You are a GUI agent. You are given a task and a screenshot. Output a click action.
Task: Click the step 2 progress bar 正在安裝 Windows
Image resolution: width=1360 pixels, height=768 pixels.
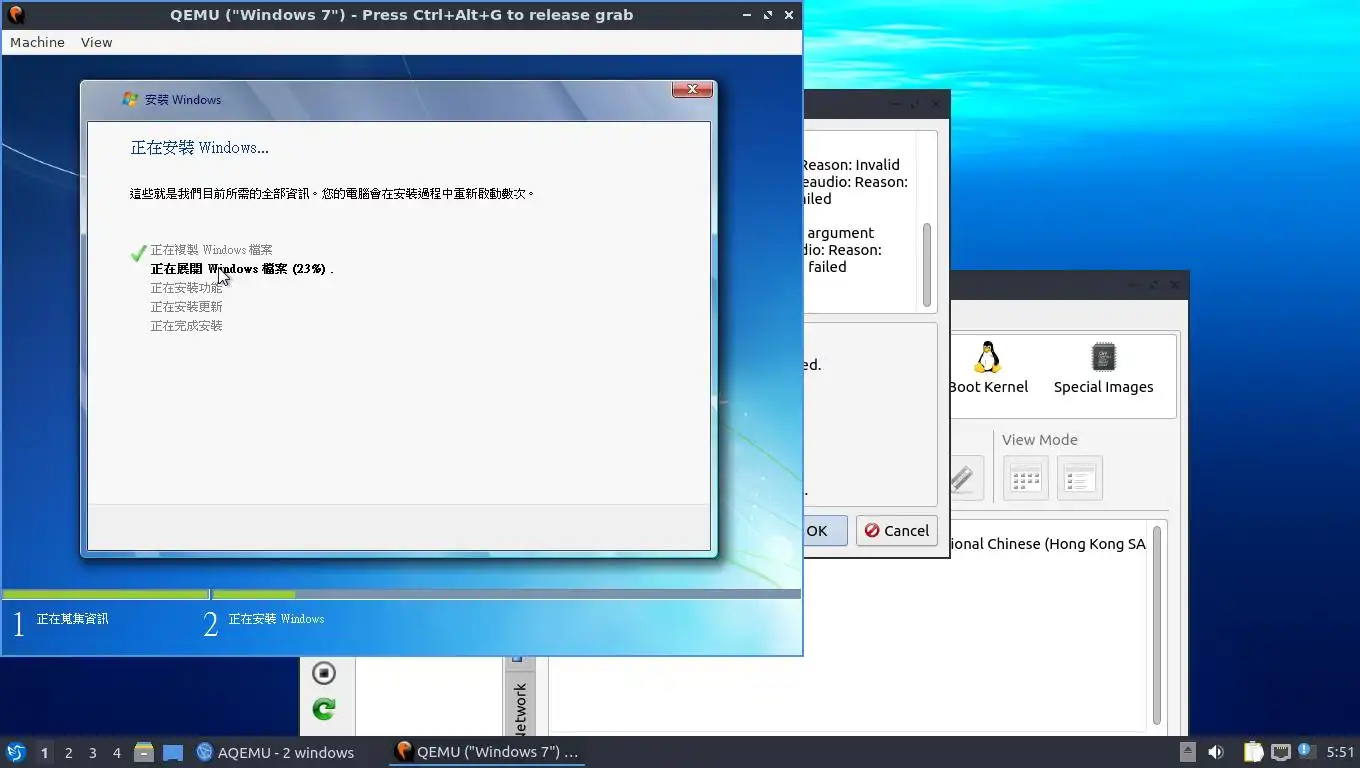(x=506, y=594)
